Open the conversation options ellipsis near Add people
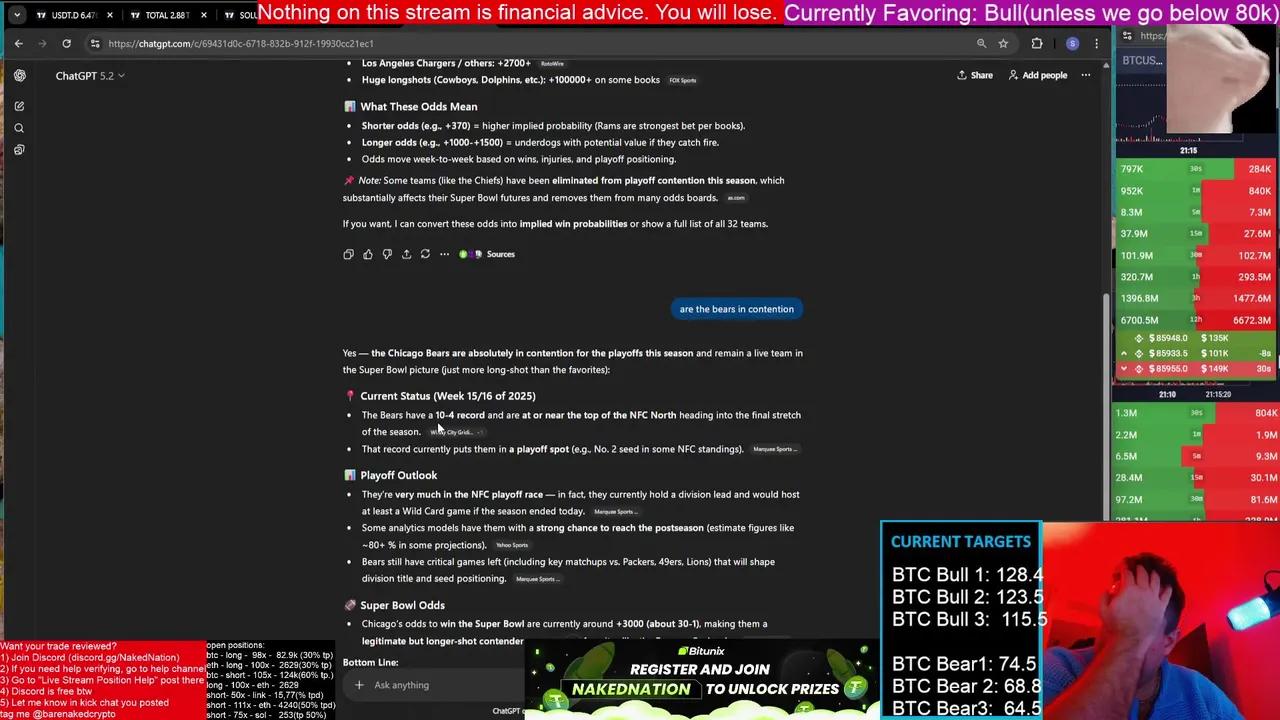This screenshot has height=720, width=1280. (x=1085, y=75)
